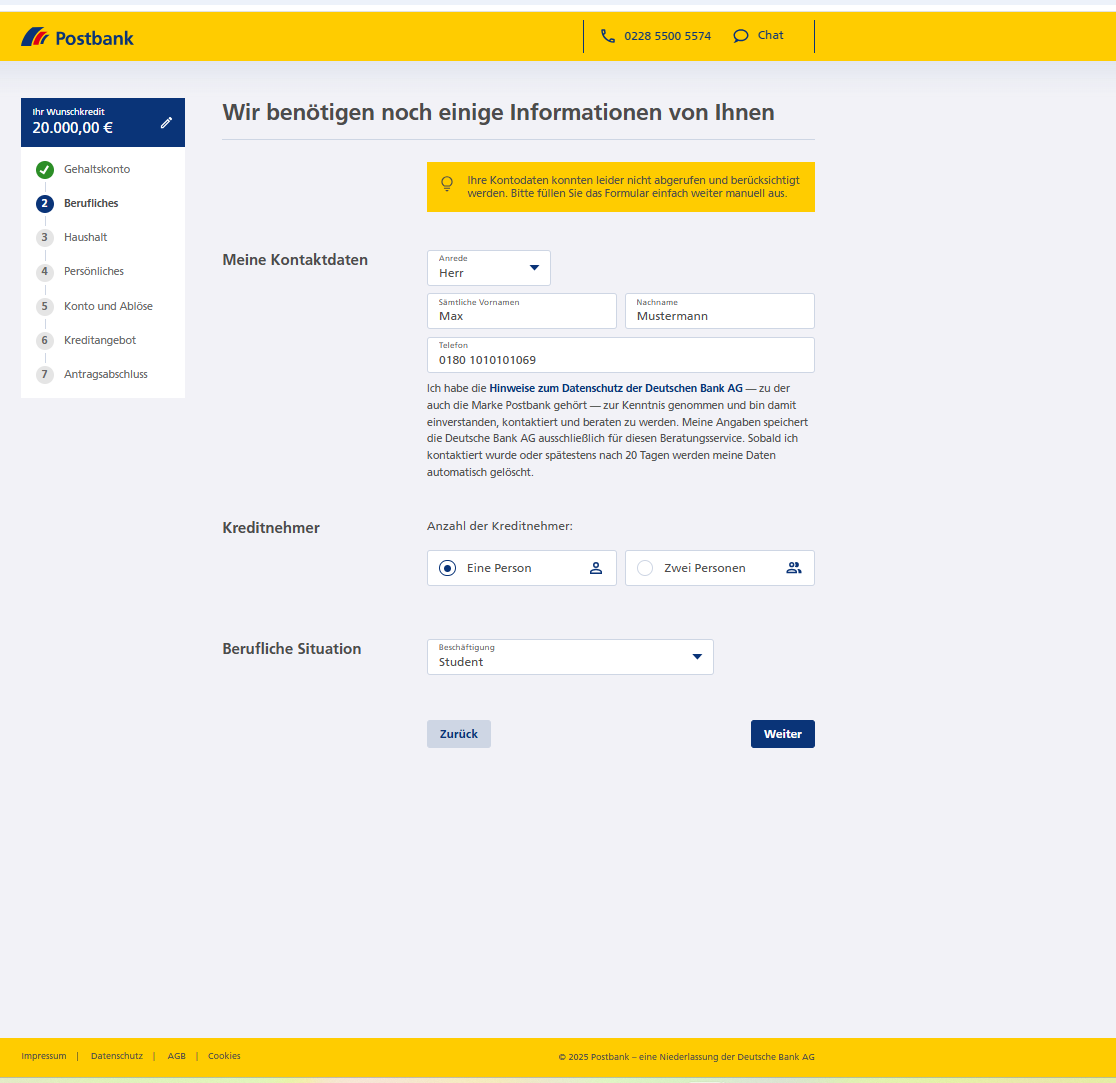The image size is (1116, 1083).
Task: Call number 0228 5500 5574 link
Action: tap(668, 36)
